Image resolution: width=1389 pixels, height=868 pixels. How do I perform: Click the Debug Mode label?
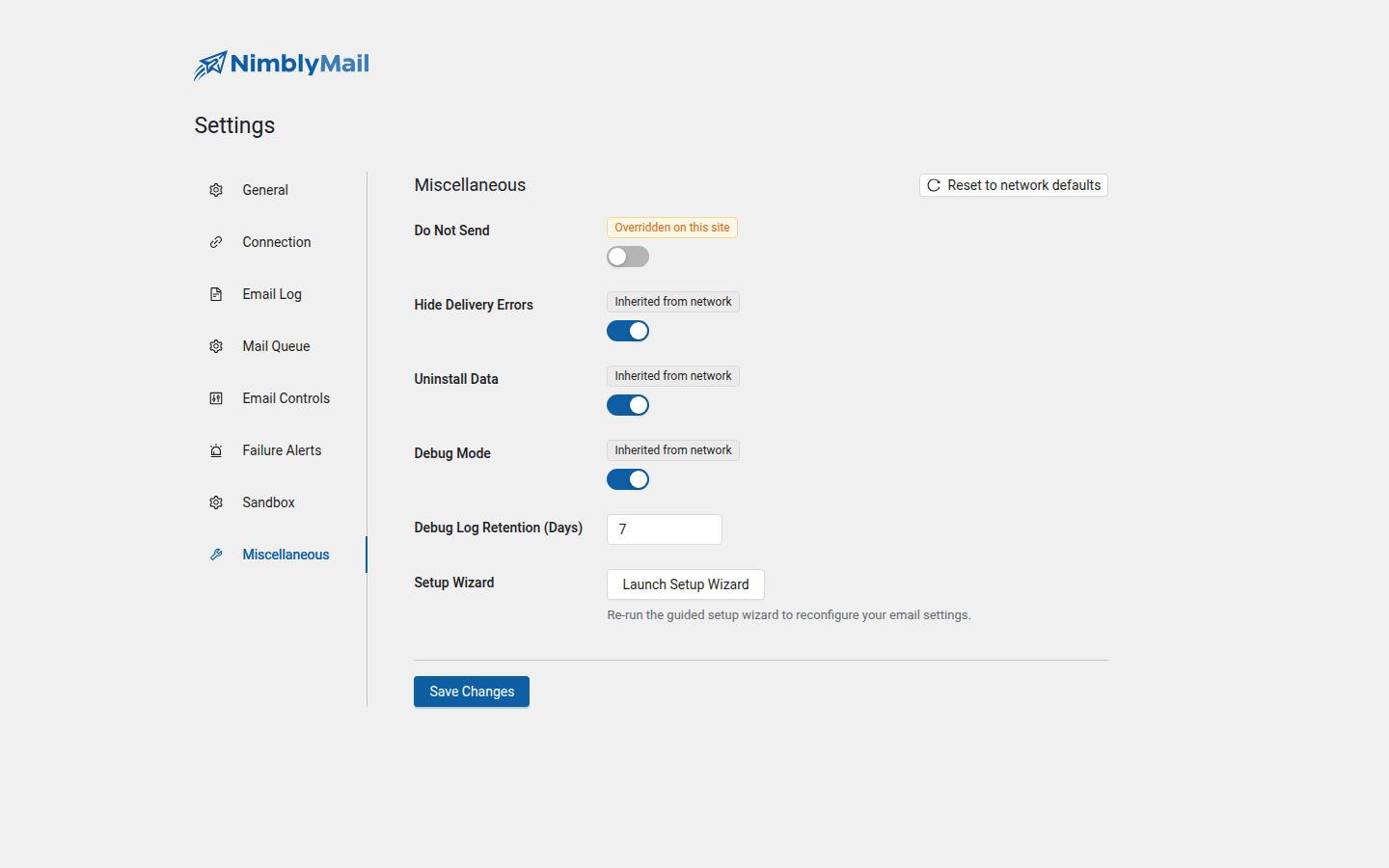pos(452,453)
